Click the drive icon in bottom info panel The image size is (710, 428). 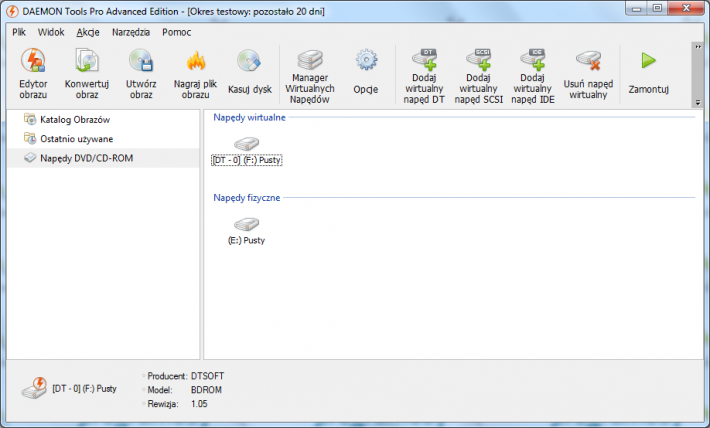coord(34,389)
